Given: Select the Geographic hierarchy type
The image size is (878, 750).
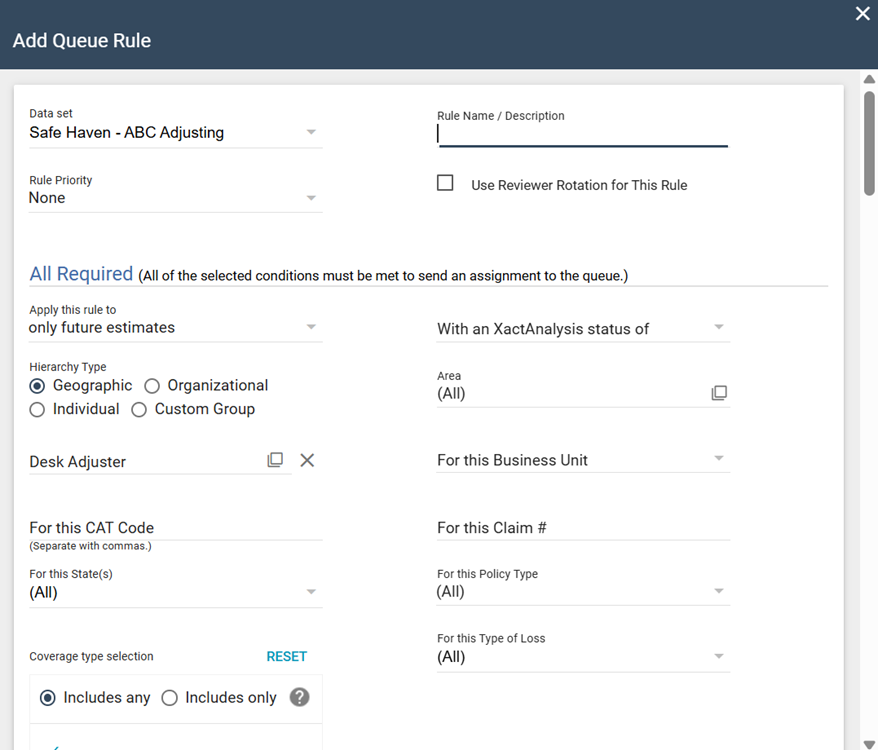Looking at the screenshot, I should pyautogui.click(x=38, y=386).
